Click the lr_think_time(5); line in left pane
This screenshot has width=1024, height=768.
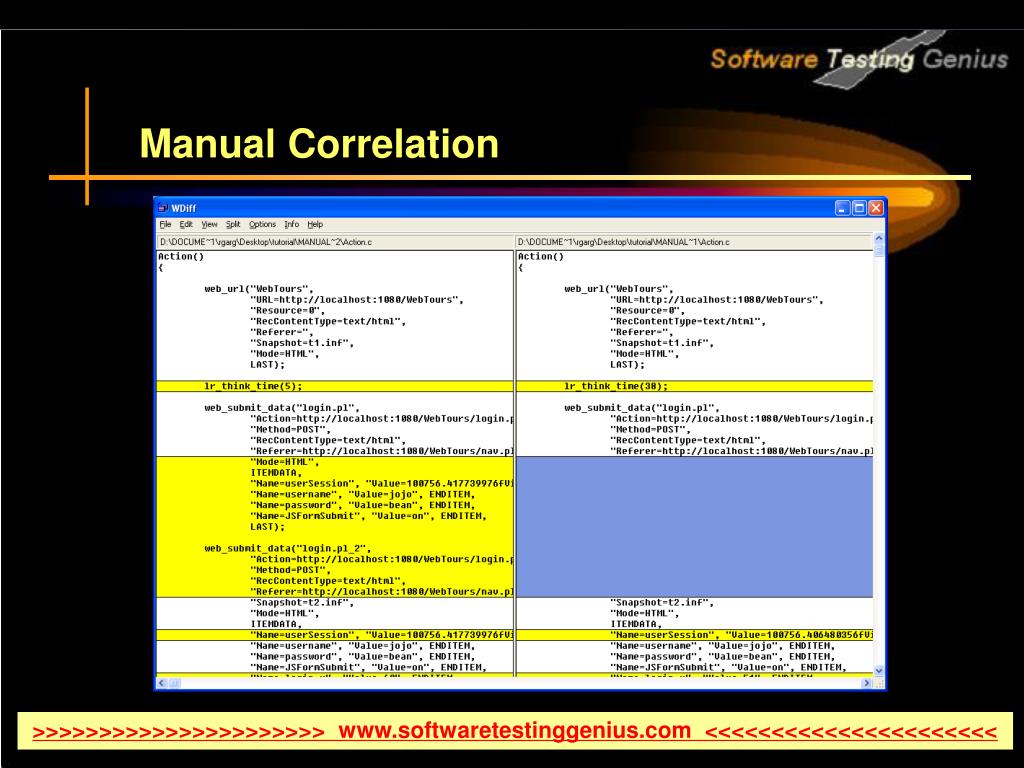click(334, 386)
